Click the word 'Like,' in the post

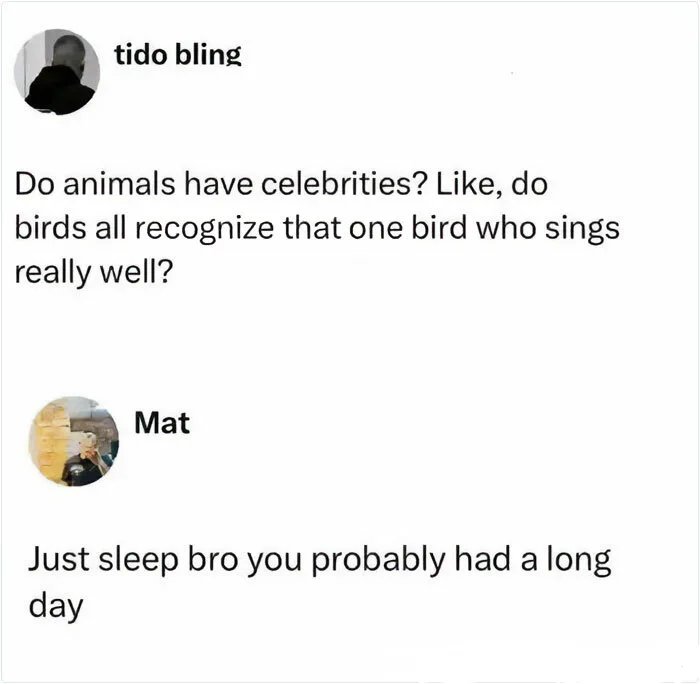pos(467,184)
